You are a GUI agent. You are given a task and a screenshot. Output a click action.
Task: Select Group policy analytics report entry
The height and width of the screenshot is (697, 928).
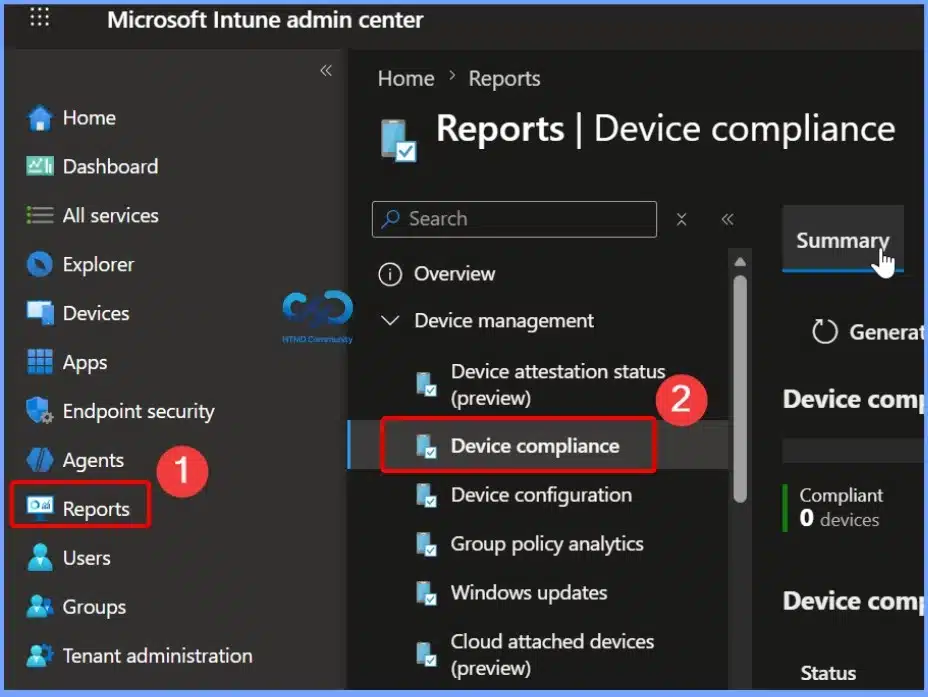click(547, 544)
